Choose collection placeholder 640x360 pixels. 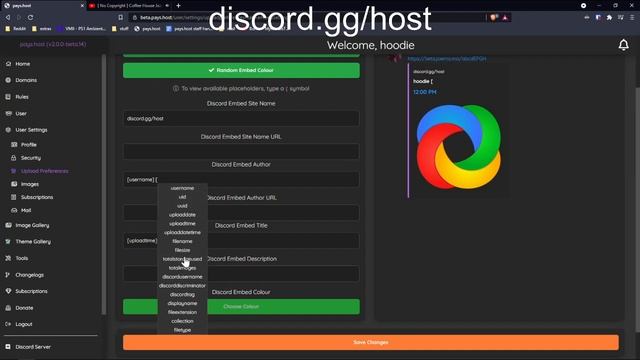182,321
